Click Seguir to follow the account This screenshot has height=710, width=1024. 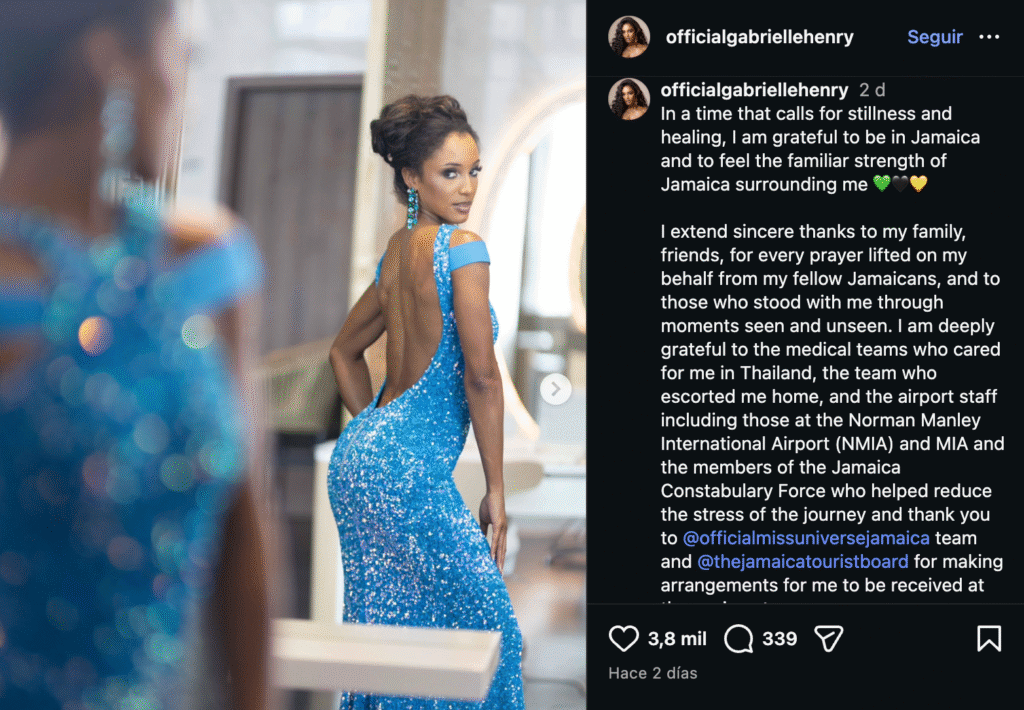pos(935,37)
